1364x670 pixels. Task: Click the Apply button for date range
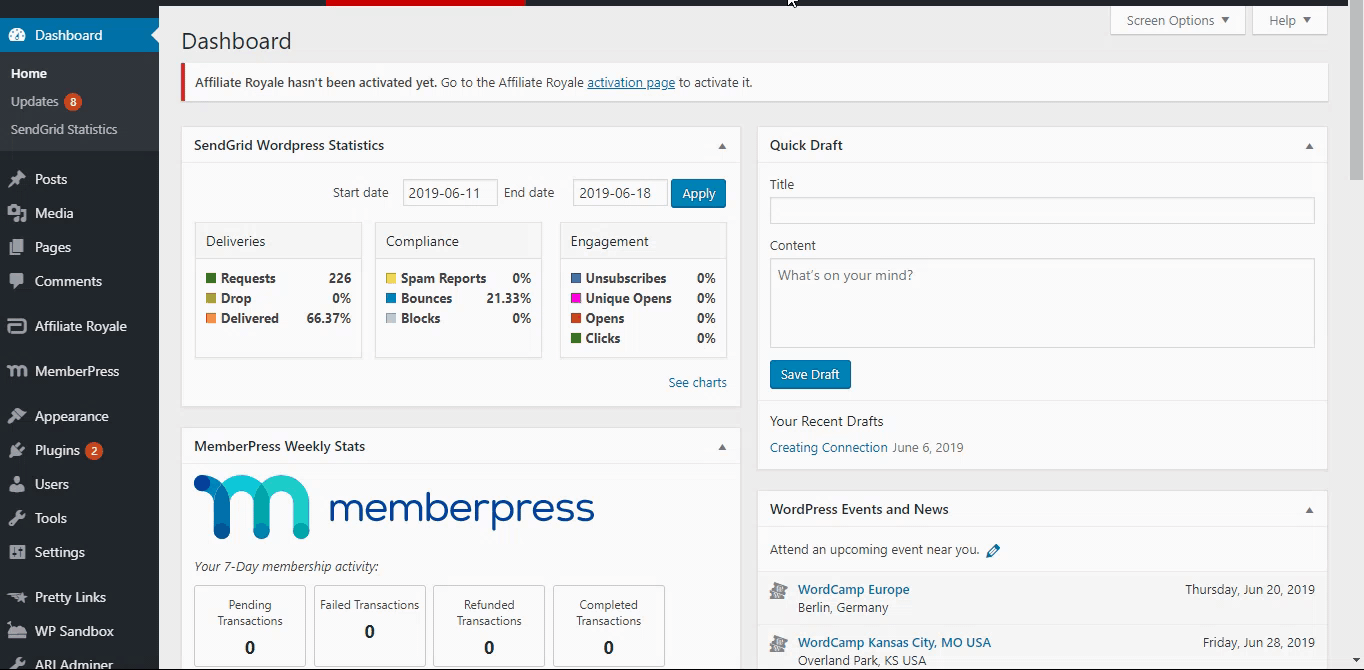[x=698, y=193]
